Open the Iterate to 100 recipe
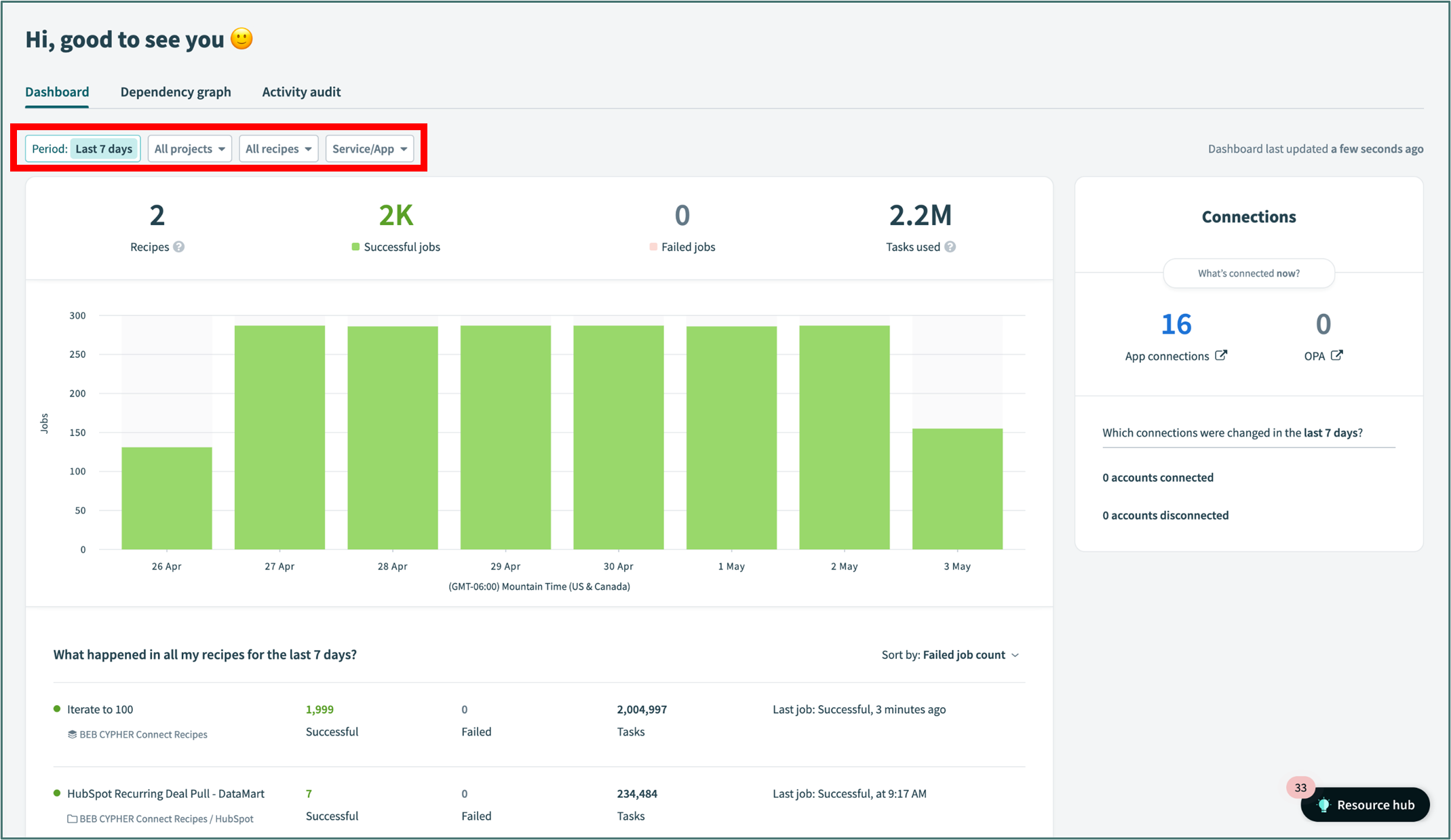Viewport: 1451px width, 840px height. tap(100, 709)
